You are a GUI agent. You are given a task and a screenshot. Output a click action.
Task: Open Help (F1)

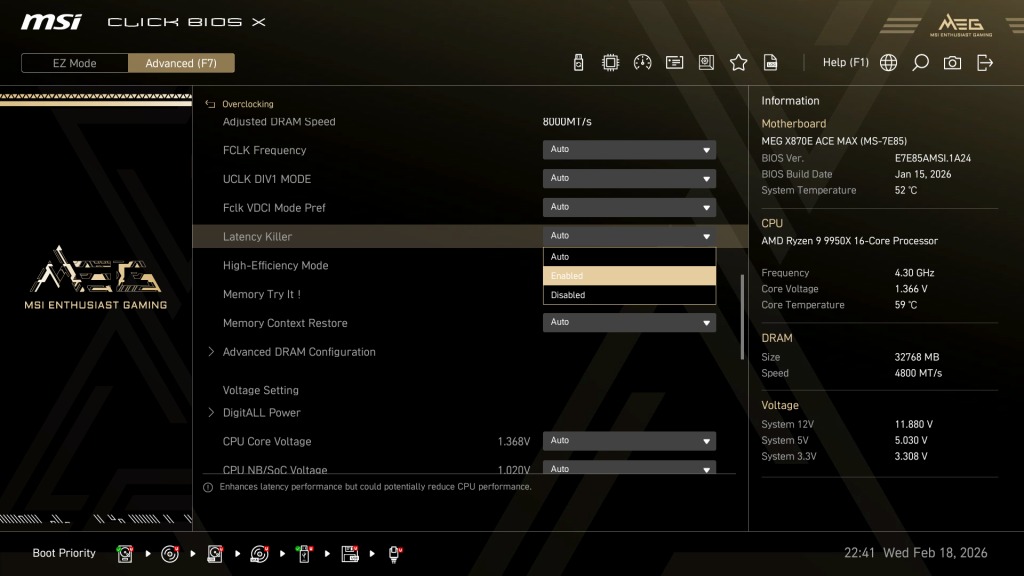click(846, 63)
